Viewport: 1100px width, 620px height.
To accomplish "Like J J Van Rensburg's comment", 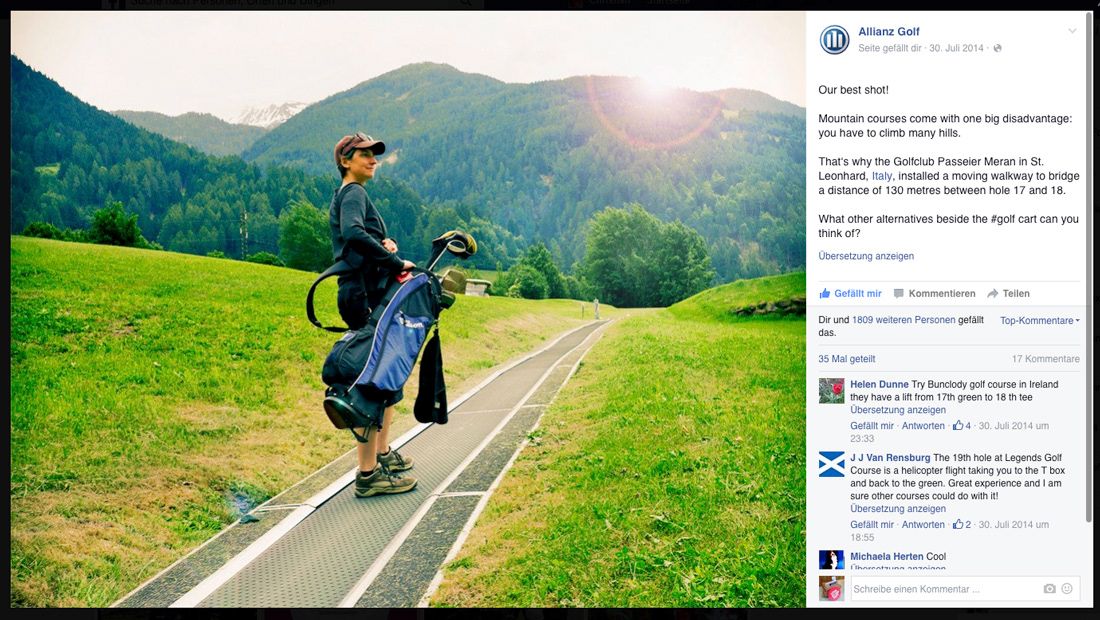I will 872,525.
